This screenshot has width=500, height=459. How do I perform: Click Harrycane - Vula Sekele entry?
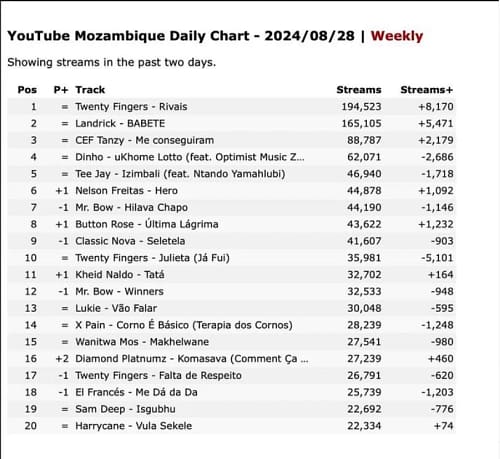pos(133,426)
